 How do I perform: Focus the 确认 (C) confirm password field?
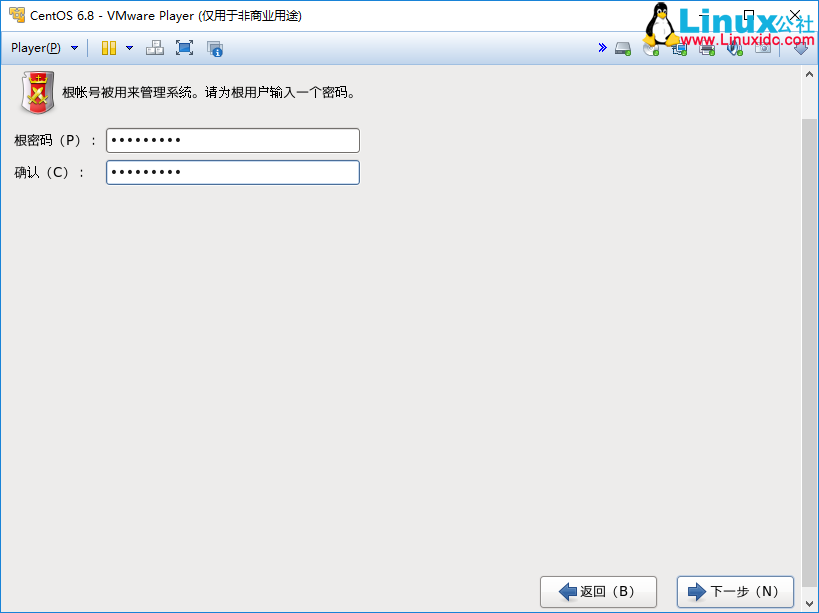pyautogui.click(x=232, y=173)
